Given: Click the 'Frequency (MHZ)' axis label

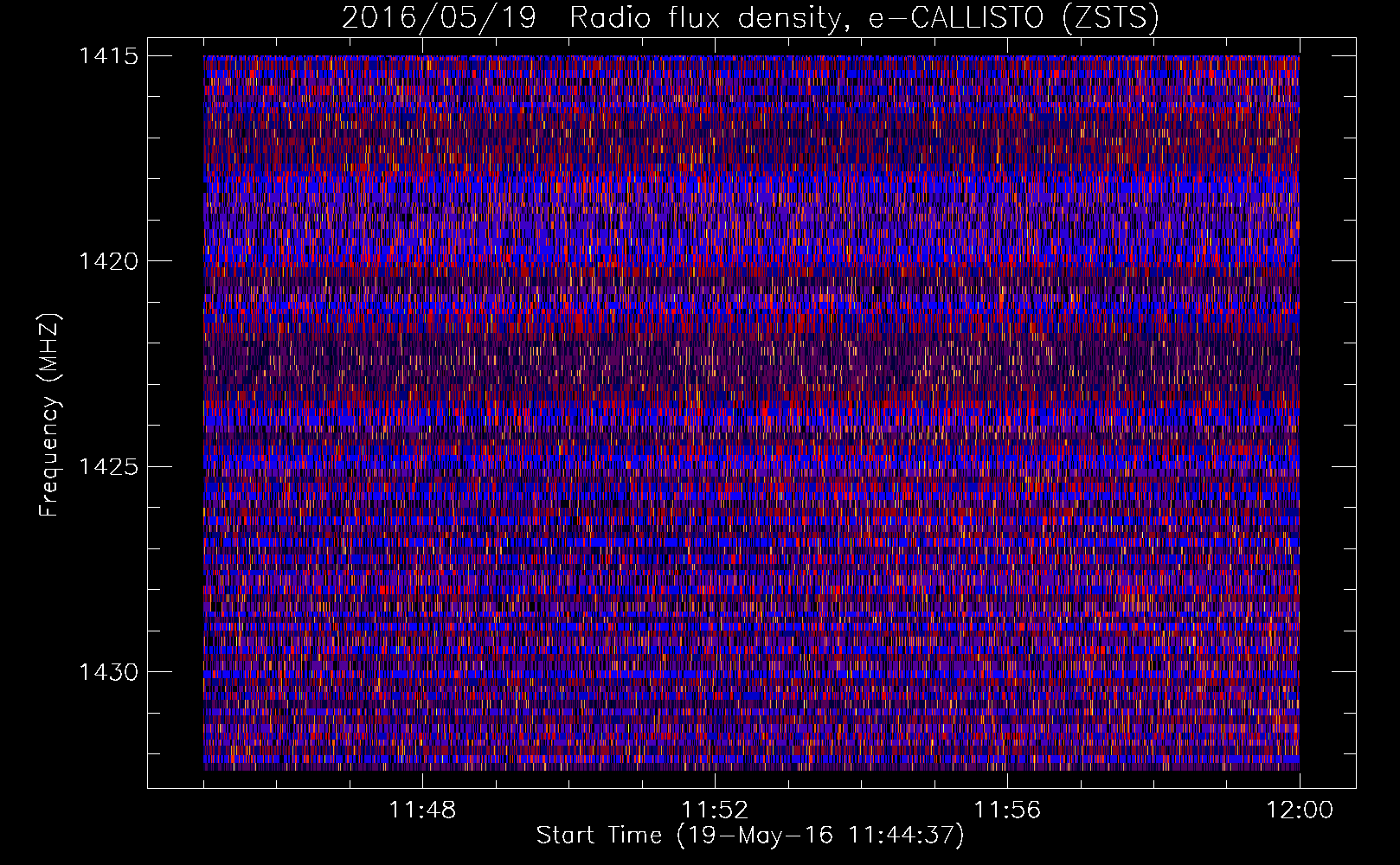Looking at the screenshot, I should click(49, 415).
